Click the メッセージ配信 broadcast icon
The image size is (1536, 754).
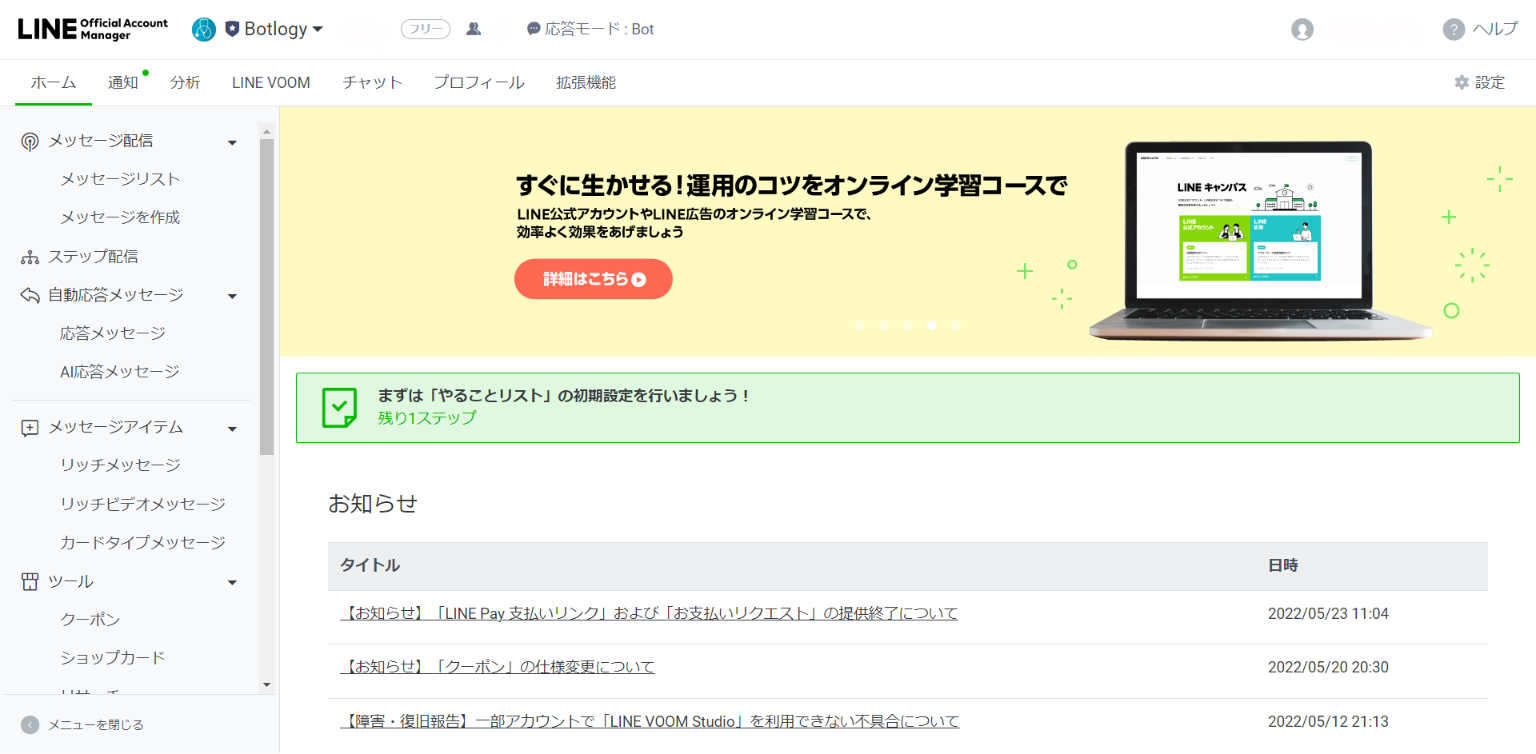coord(30,141)
